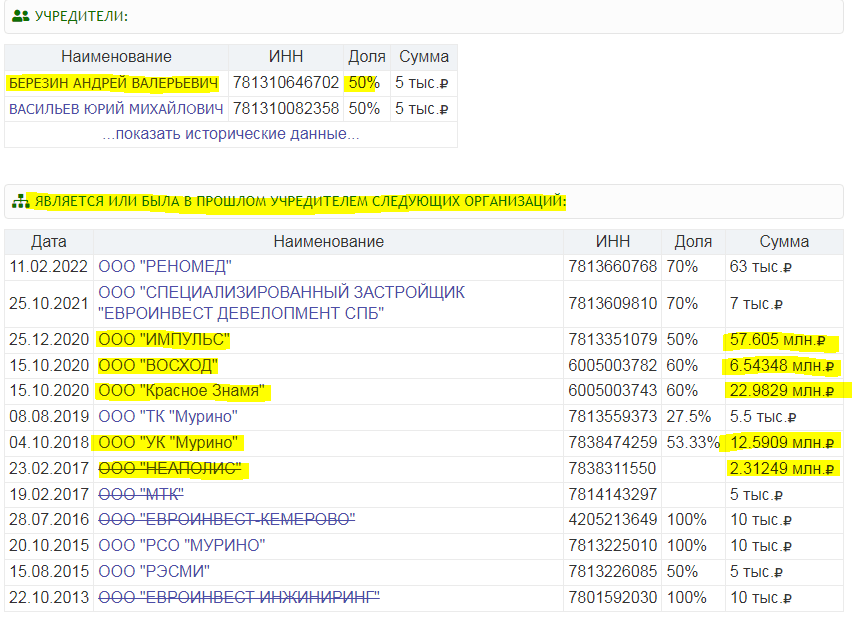Click struck-through ООО "НЕАПОЛИС" link

point(170,469)
